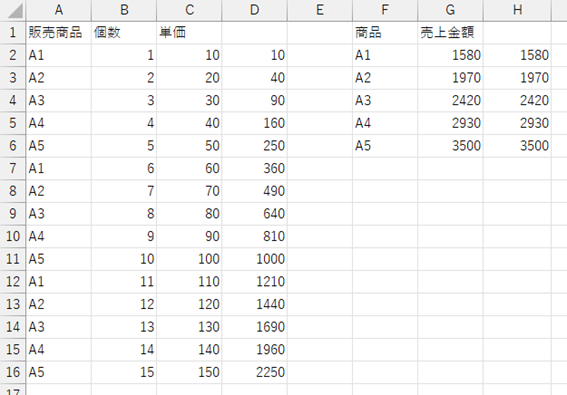This screenshot has width=567, height=395.
Task: Click the 個数 header cell
Action: pyautogui.click(x=124, y=33)
